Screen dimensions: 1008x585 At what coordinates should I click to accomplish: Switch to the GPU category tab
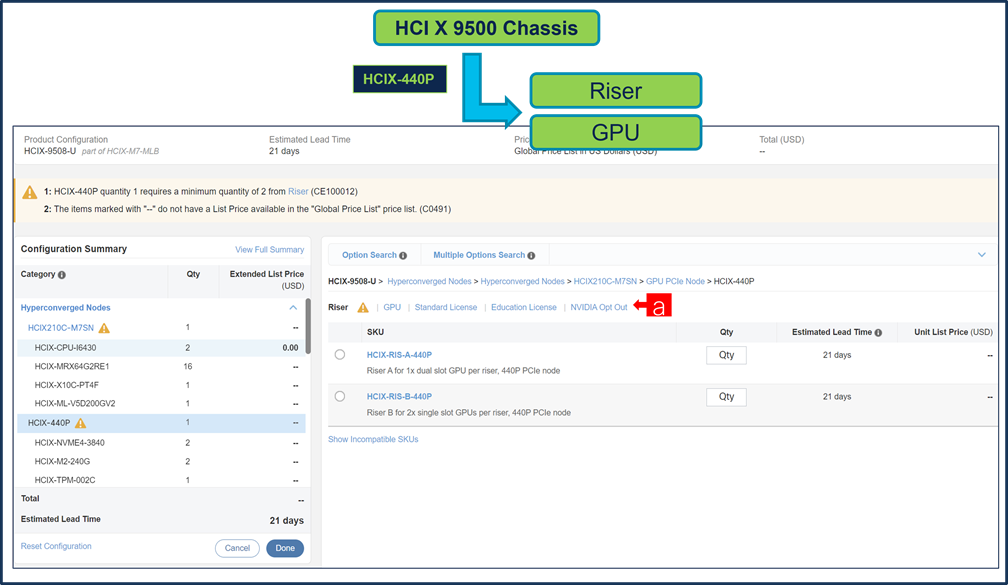tap(392, 307)
